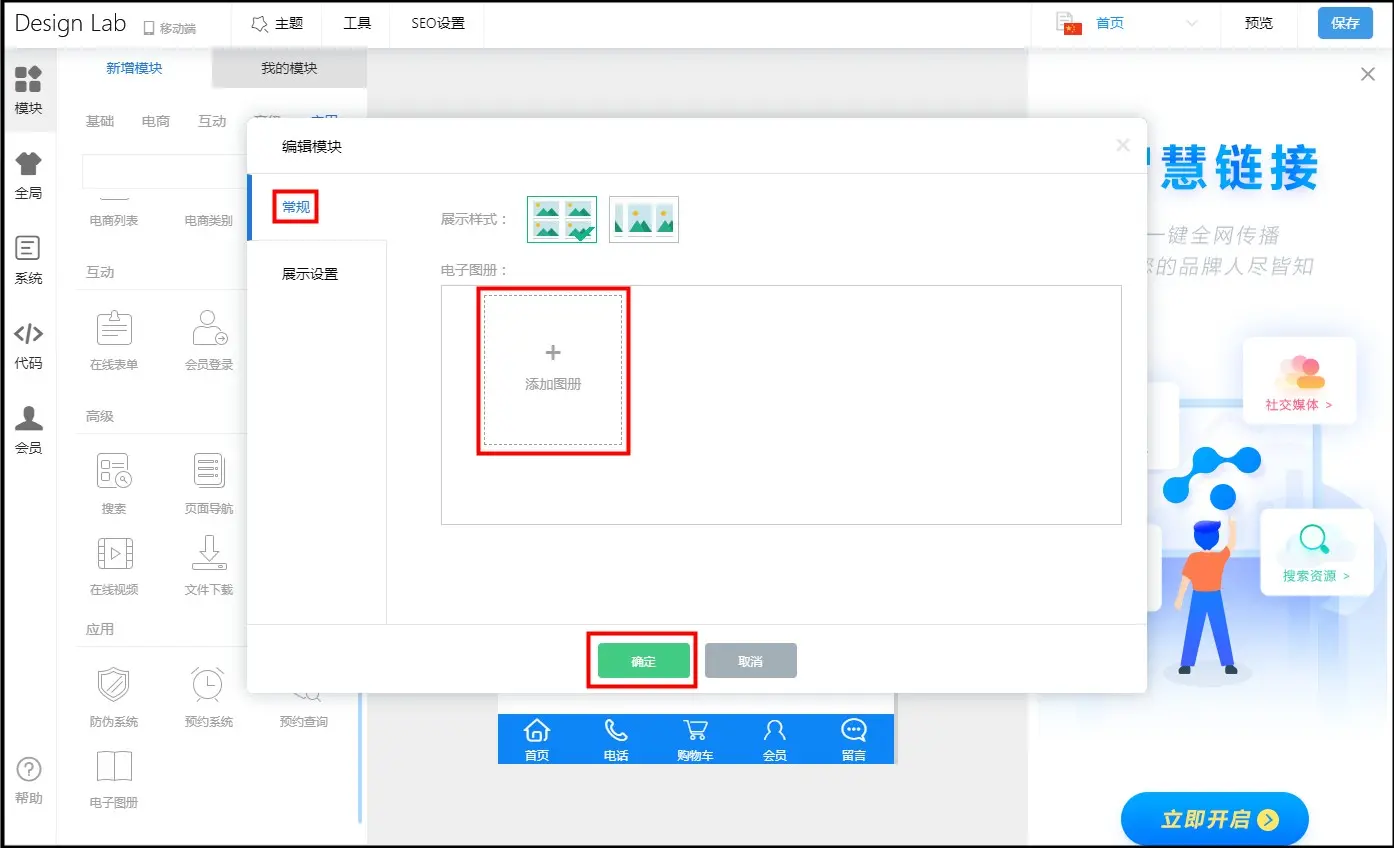The height and width of the screenshot is (848, 1394).
Task: Select the carousel display style option
Action: [644, 219]
